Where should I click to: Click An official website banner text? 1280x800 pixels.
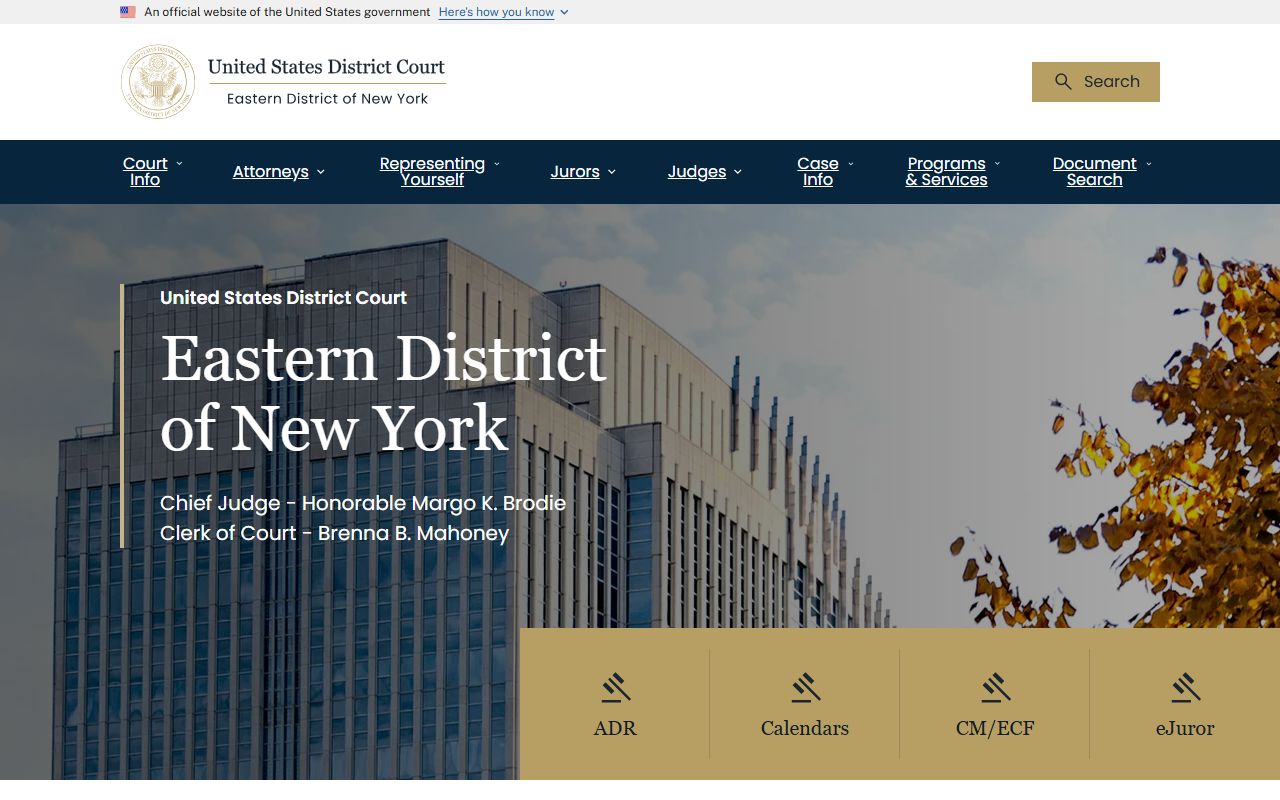tap(287, 12)
